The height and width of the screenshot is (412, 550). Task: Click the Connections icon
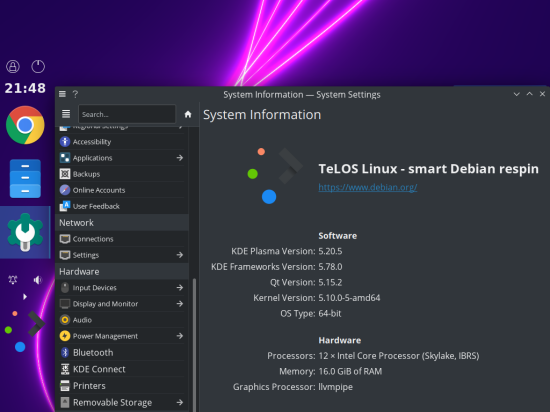65,239
